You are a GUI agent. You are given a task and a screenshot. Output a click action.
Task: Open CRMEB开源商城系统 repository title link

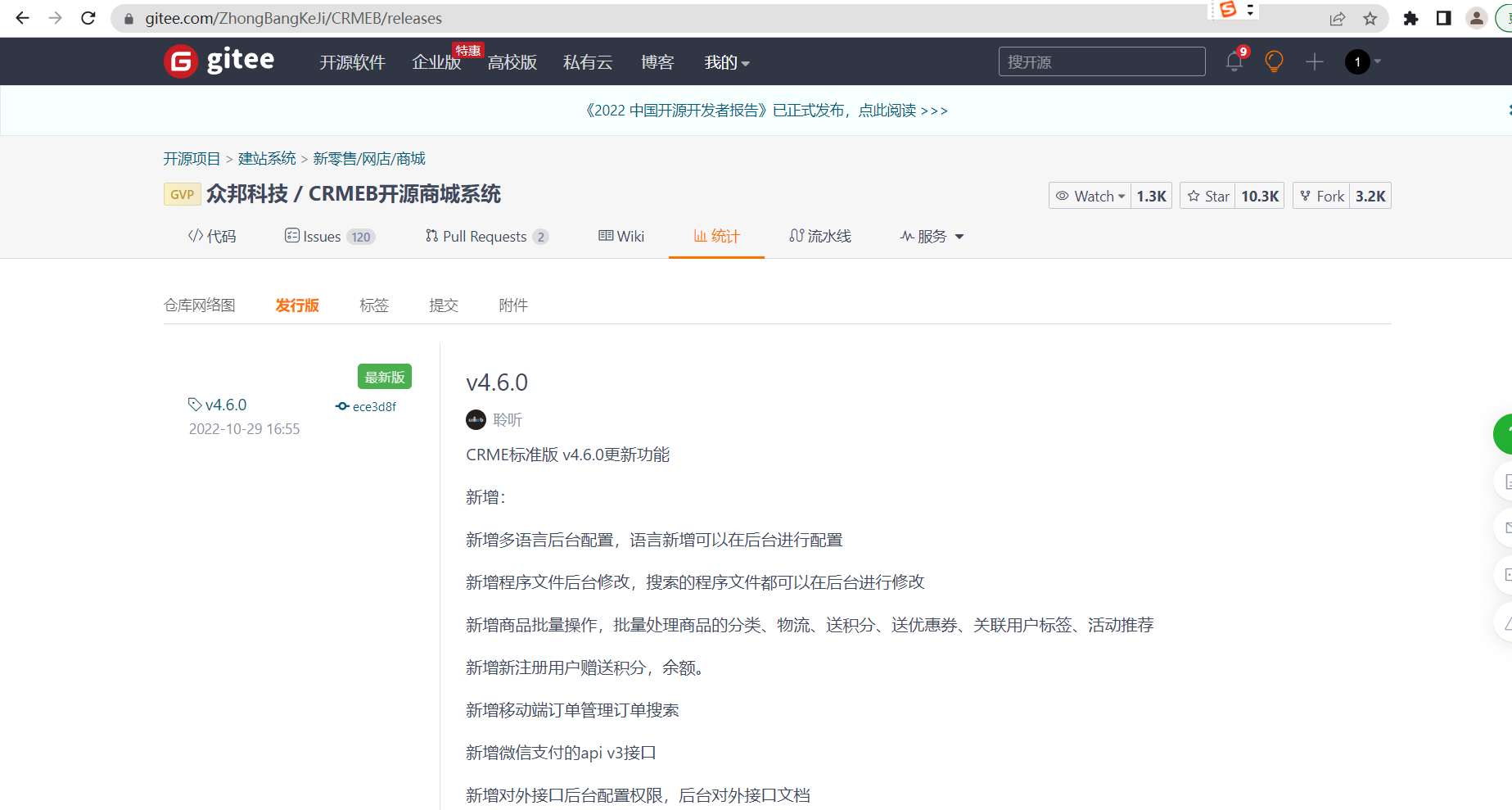click(404, 194)
